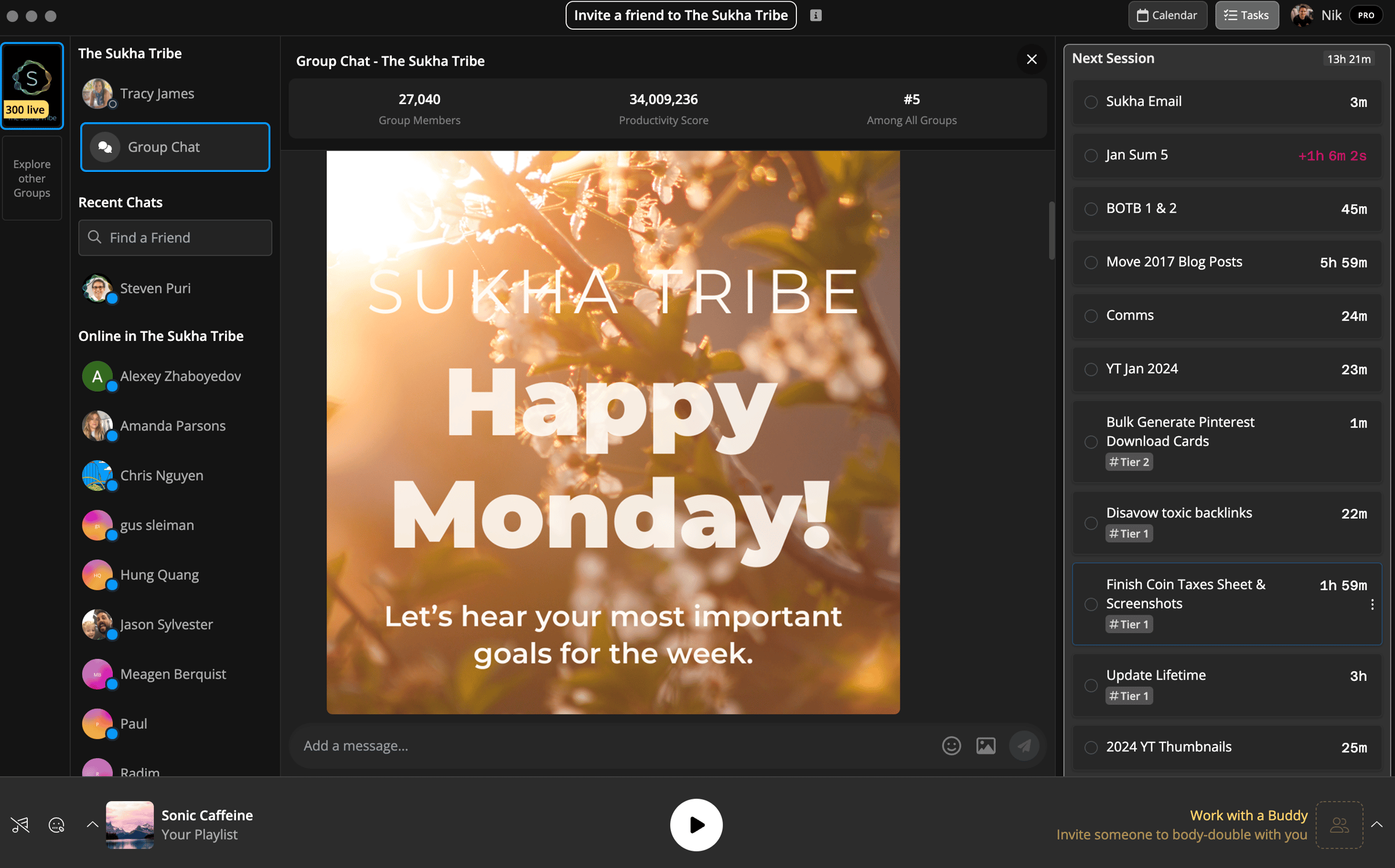Check off the Comms task circle

point(1091,315)
